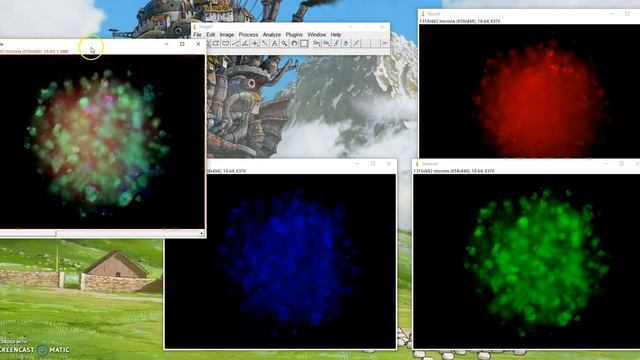Close the ImageJ main window
This screenshot has height=360, width=640.
click(x=382, y=27)
